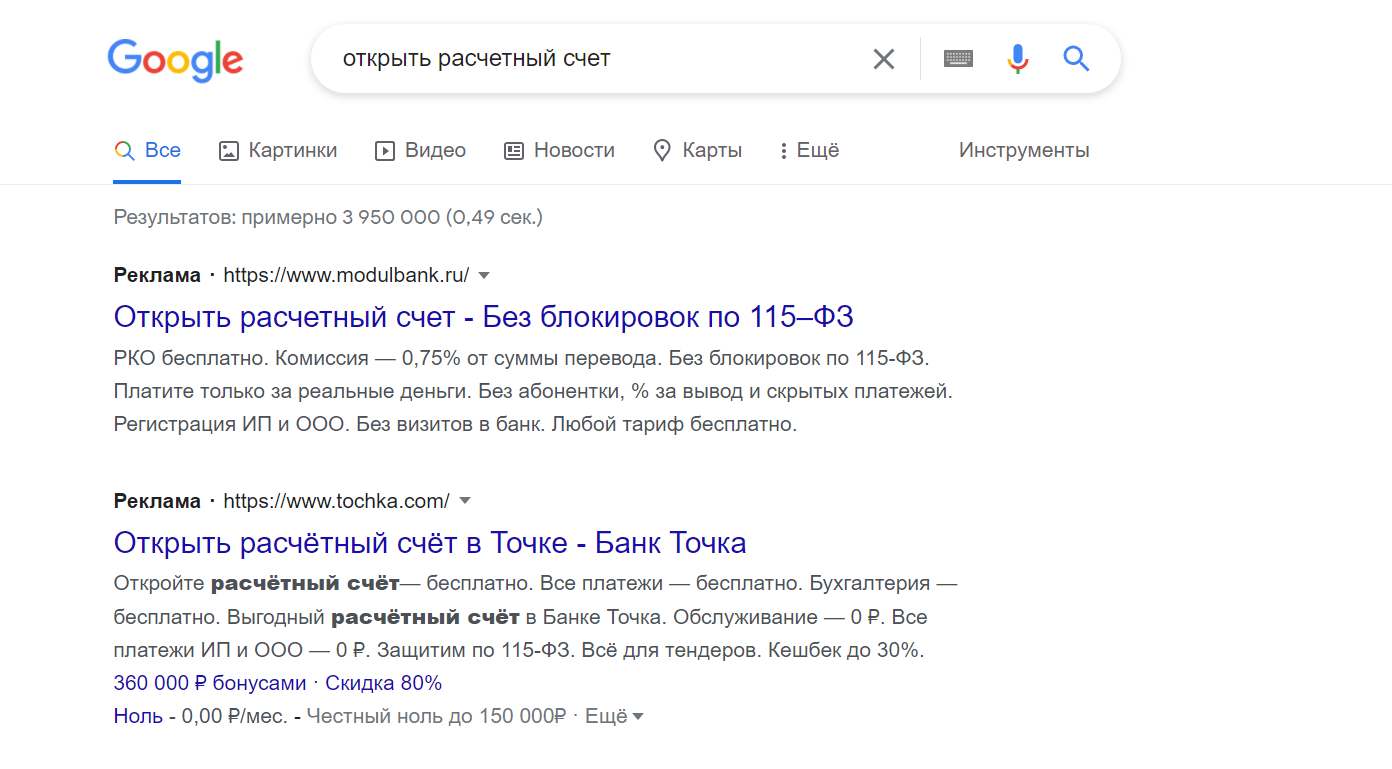Click the blue magnifying glass search icon
Screen dimensions: 1392x769
(x=1076, y=59)
